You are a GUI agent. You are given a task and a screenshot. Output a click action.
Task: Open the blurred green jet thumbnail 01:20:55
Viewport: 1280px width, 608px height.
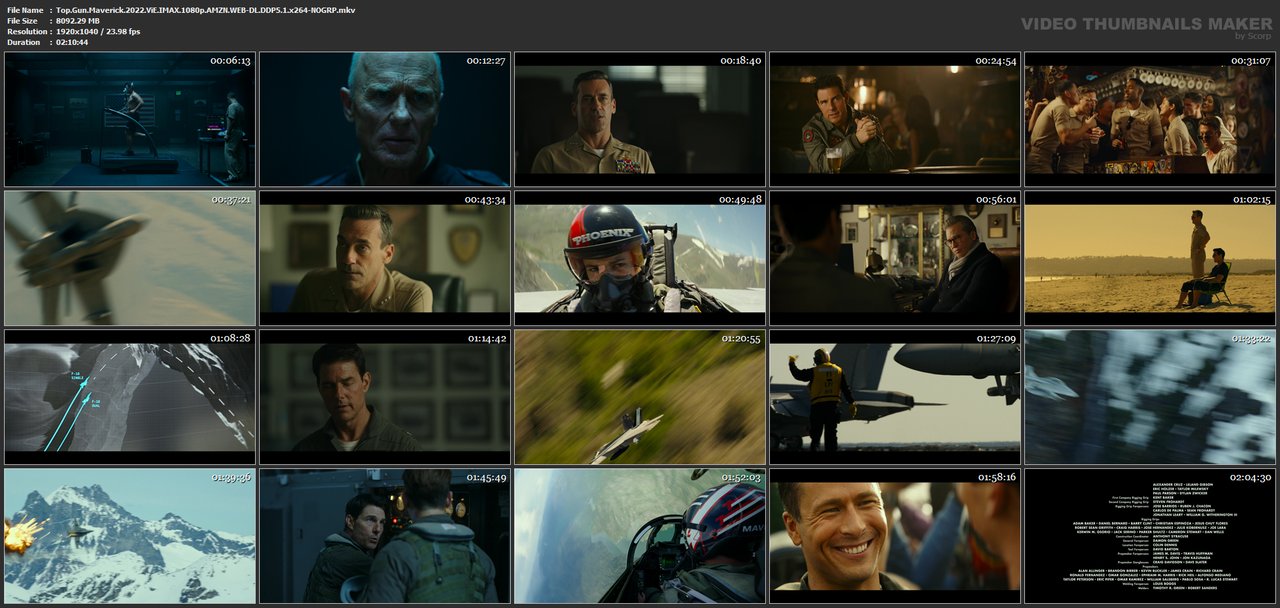point(640,397)
